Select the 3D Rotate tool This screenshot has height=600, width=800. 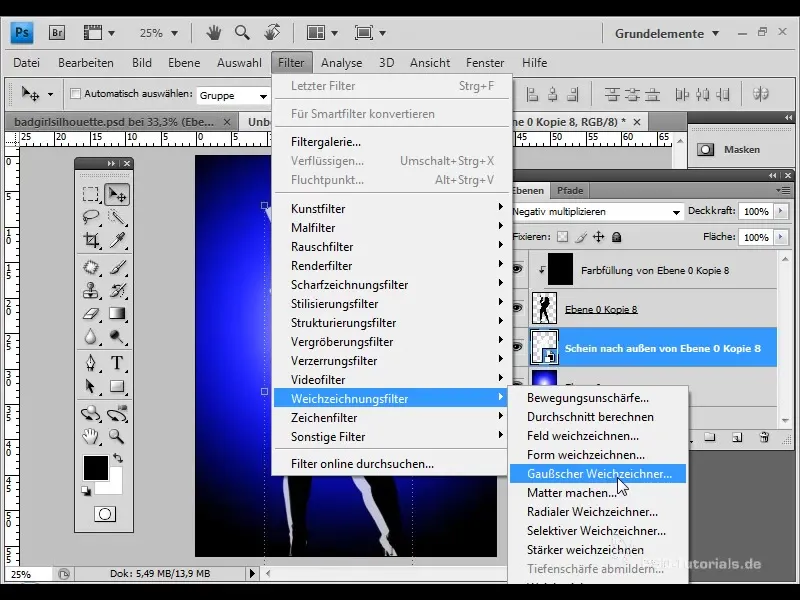[91, 413]
